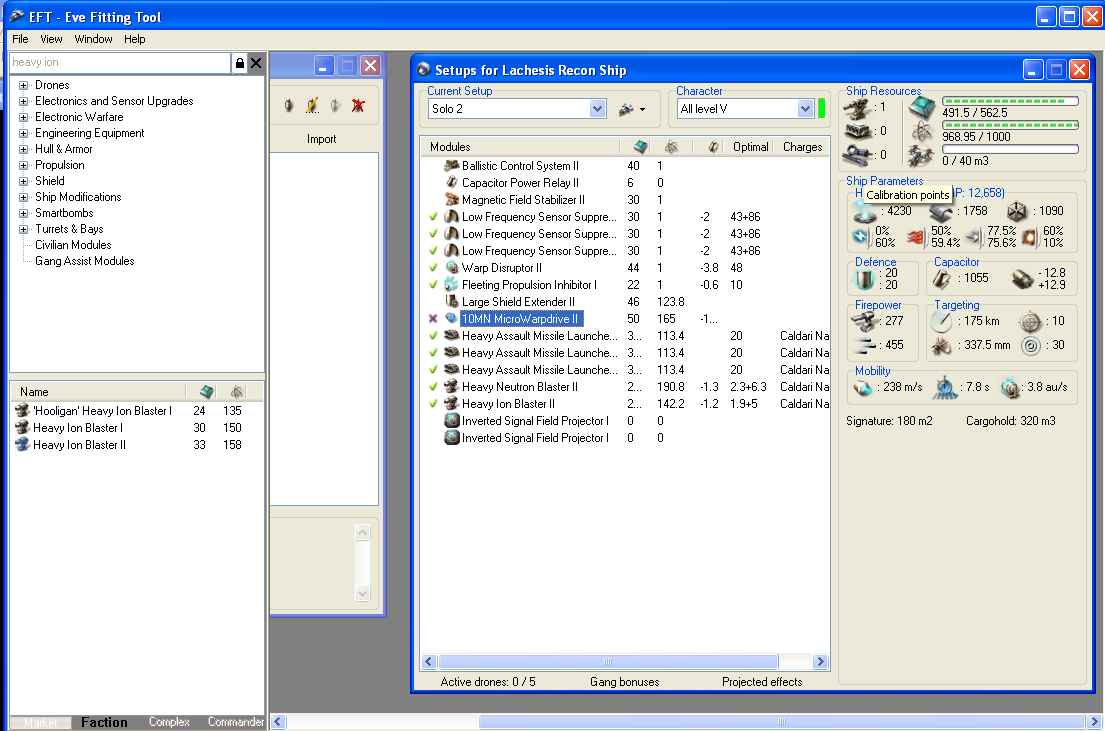Switch to the Faction tab

[104, 722]
